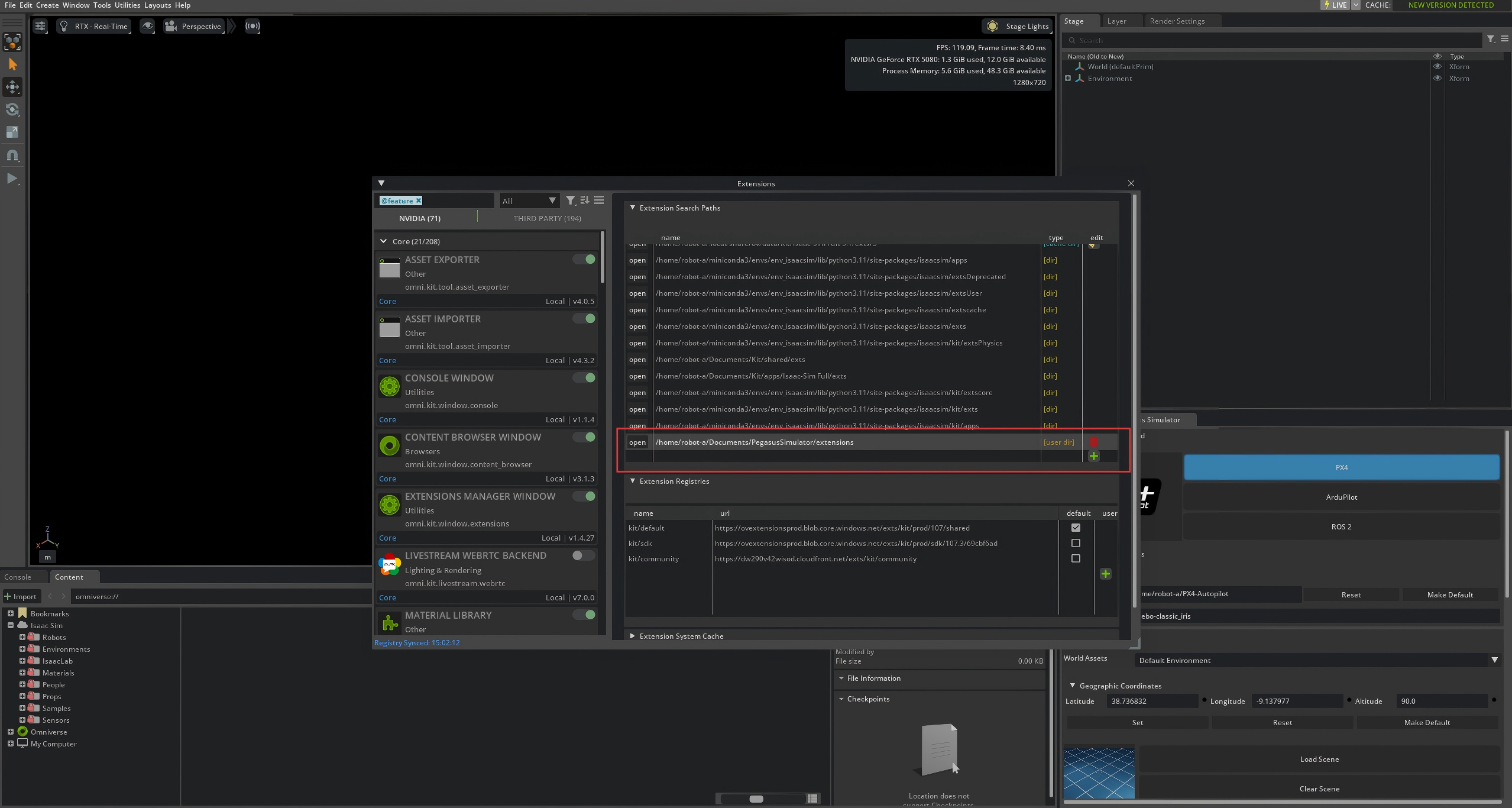The width and height of the screenshot is (1512, 808).
Task: Enable the Livestream WebRTC Backend extension
Action: click(584, 555)
